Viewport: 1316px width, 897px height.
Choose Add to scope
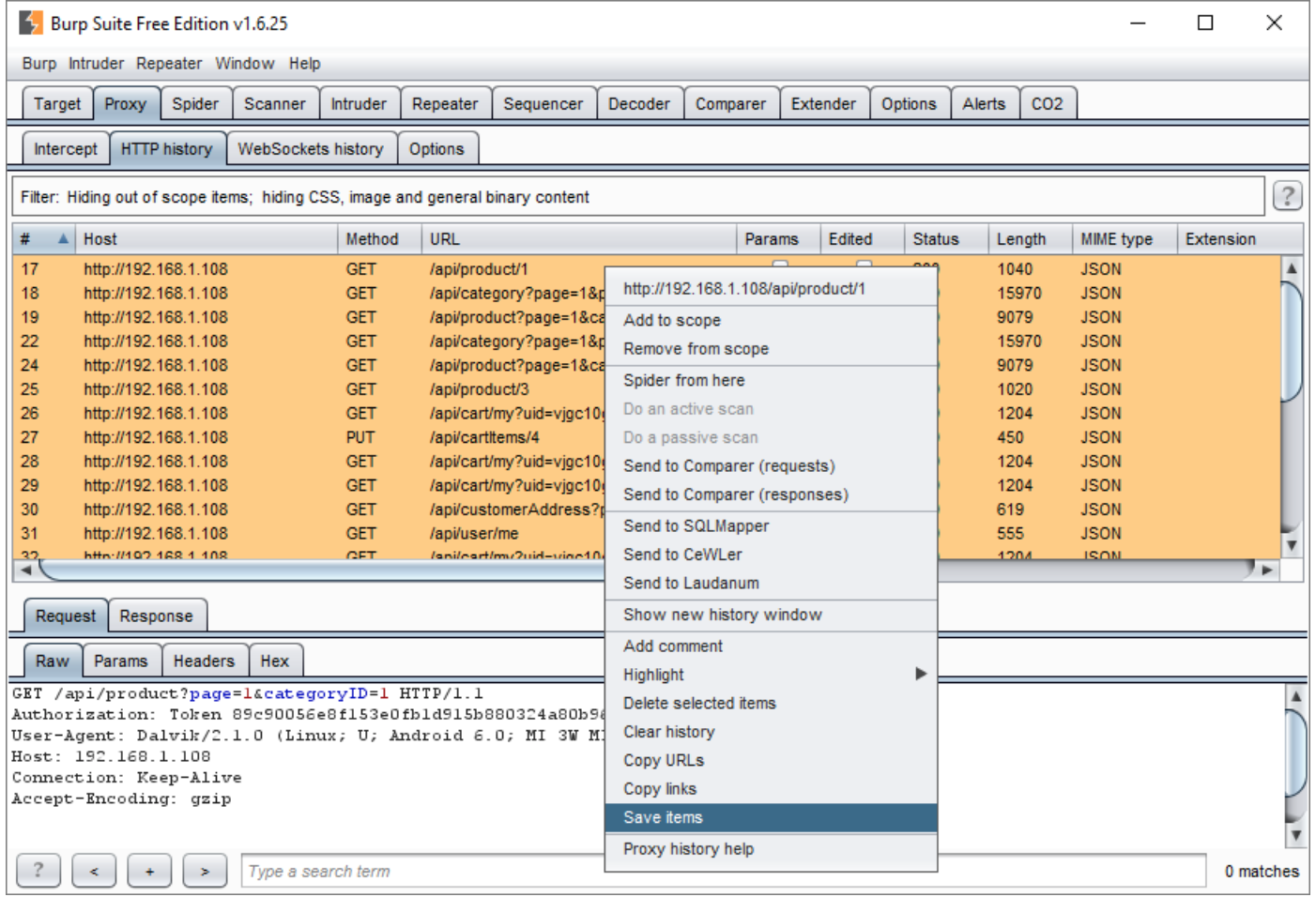pyautogui.click(x=771, y=320)
